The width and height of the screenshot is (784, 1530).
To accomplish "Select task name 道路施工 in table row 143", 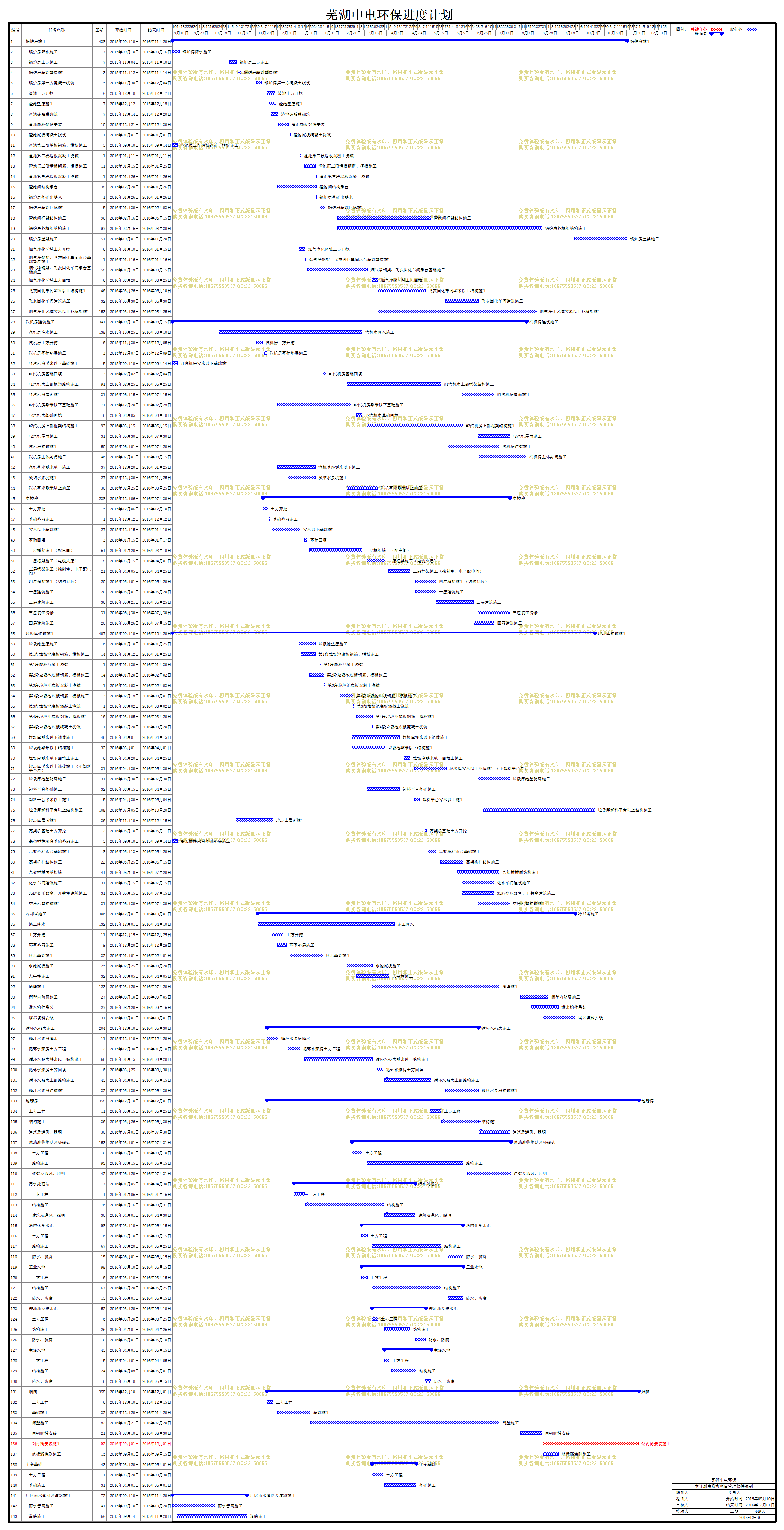I will coord(37,1516).
